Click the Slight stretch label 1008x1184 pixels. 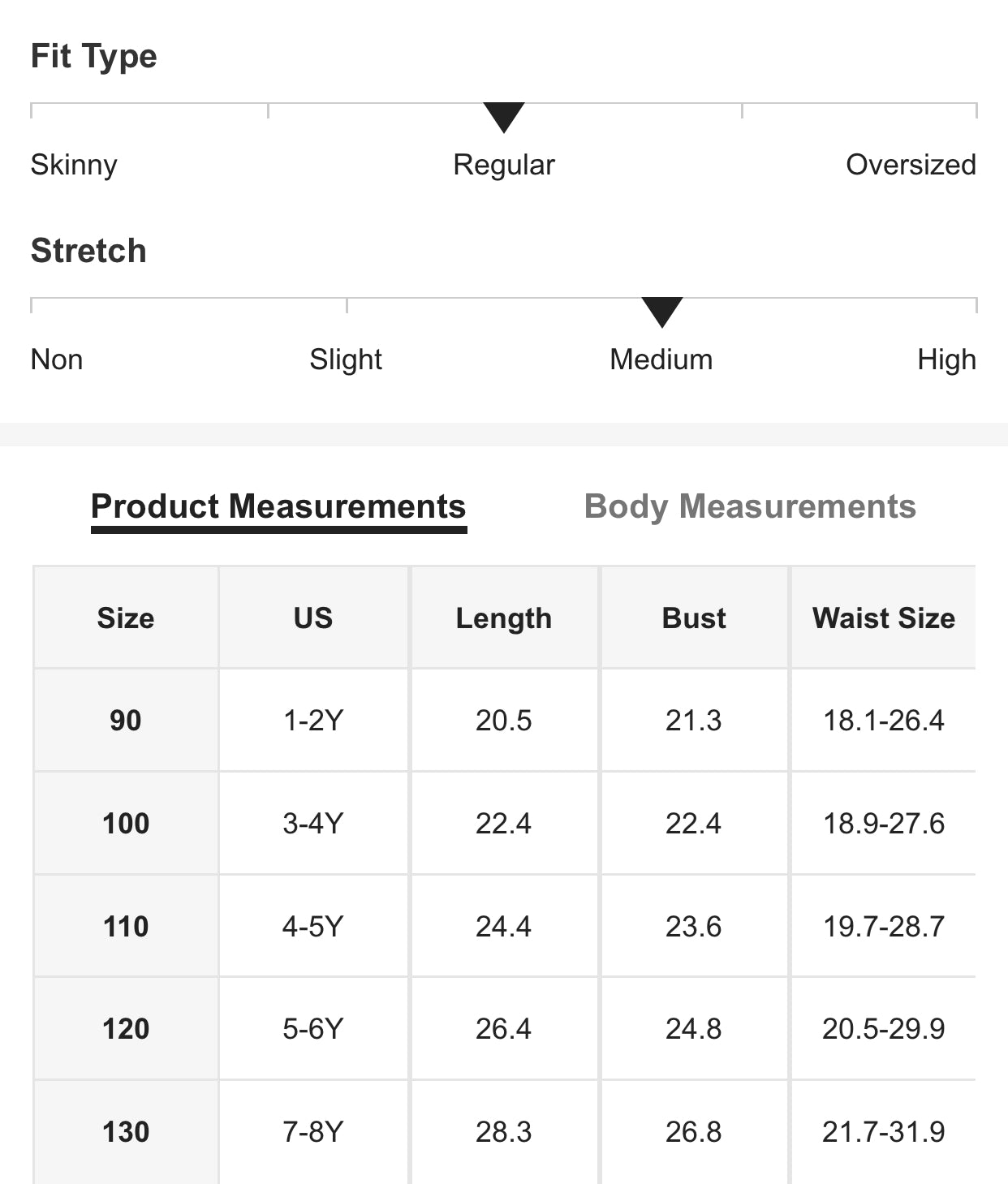(346, 360)
